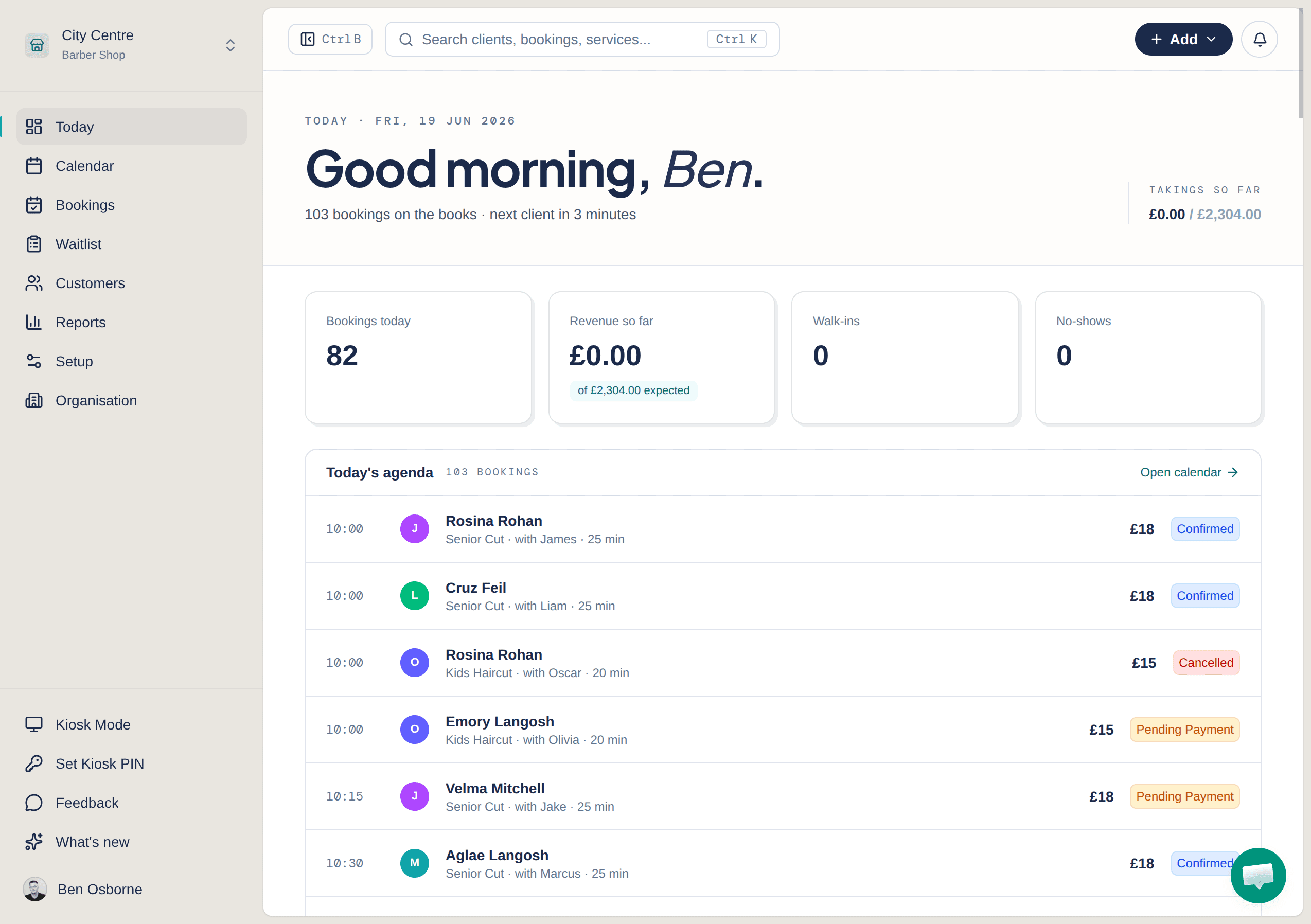Open the Waitlist clipboard icon

(x=33, y=244)
